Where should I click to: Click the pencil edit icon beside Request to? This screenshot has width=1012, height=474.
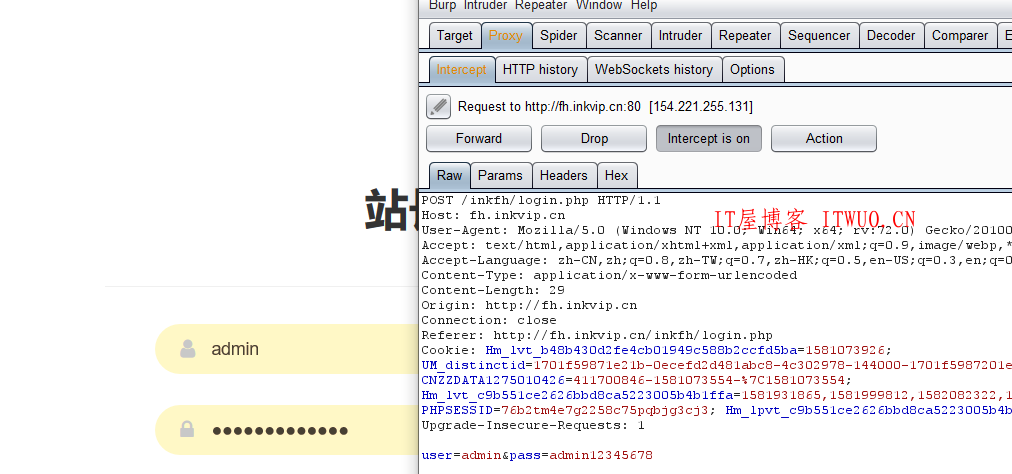438,107
